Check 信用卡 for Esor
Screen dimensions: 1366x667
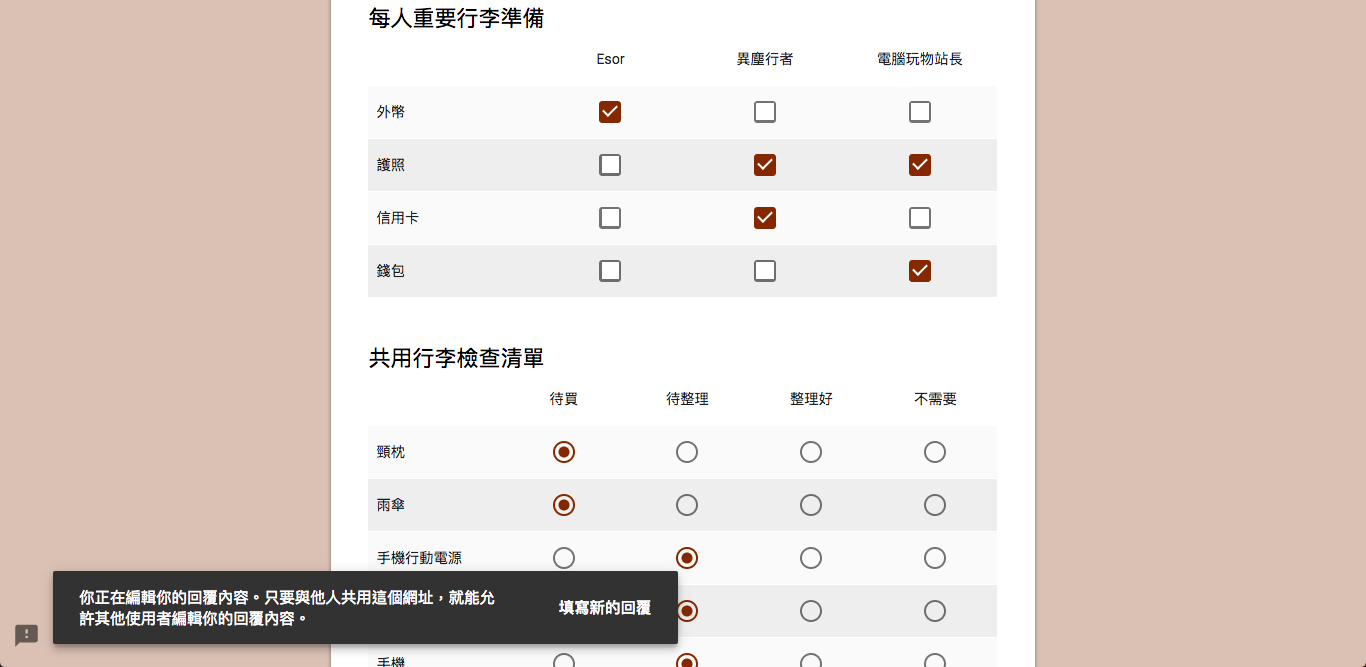(x=610, y=218)
